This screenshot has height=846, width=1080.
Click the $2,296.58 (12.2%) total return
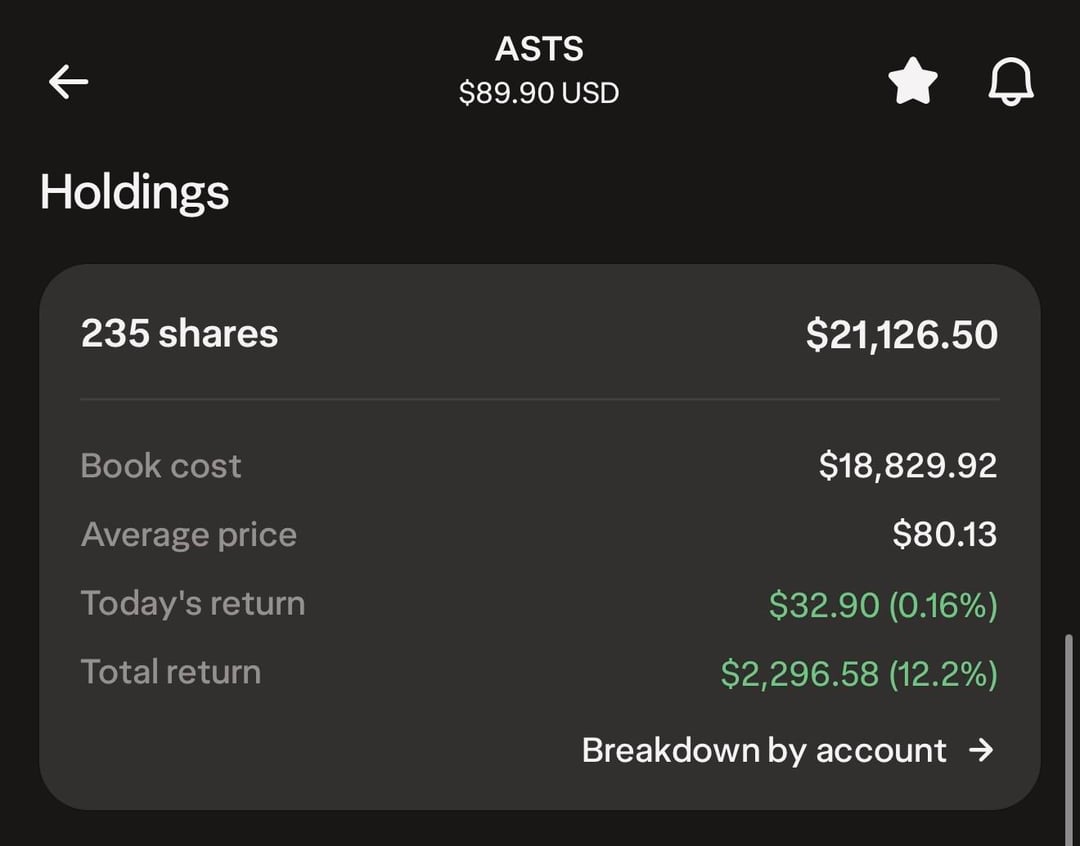pyautogui.click(x=858, y=674)
